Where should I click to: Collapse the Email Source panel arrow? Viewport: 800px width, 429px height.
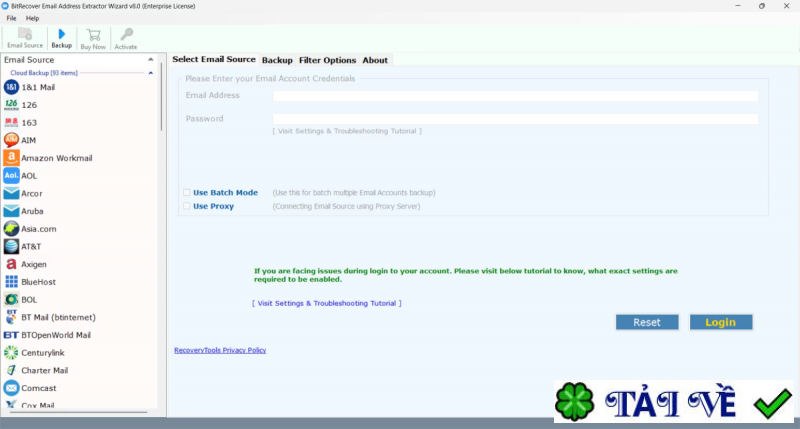[x=151, y=60]
